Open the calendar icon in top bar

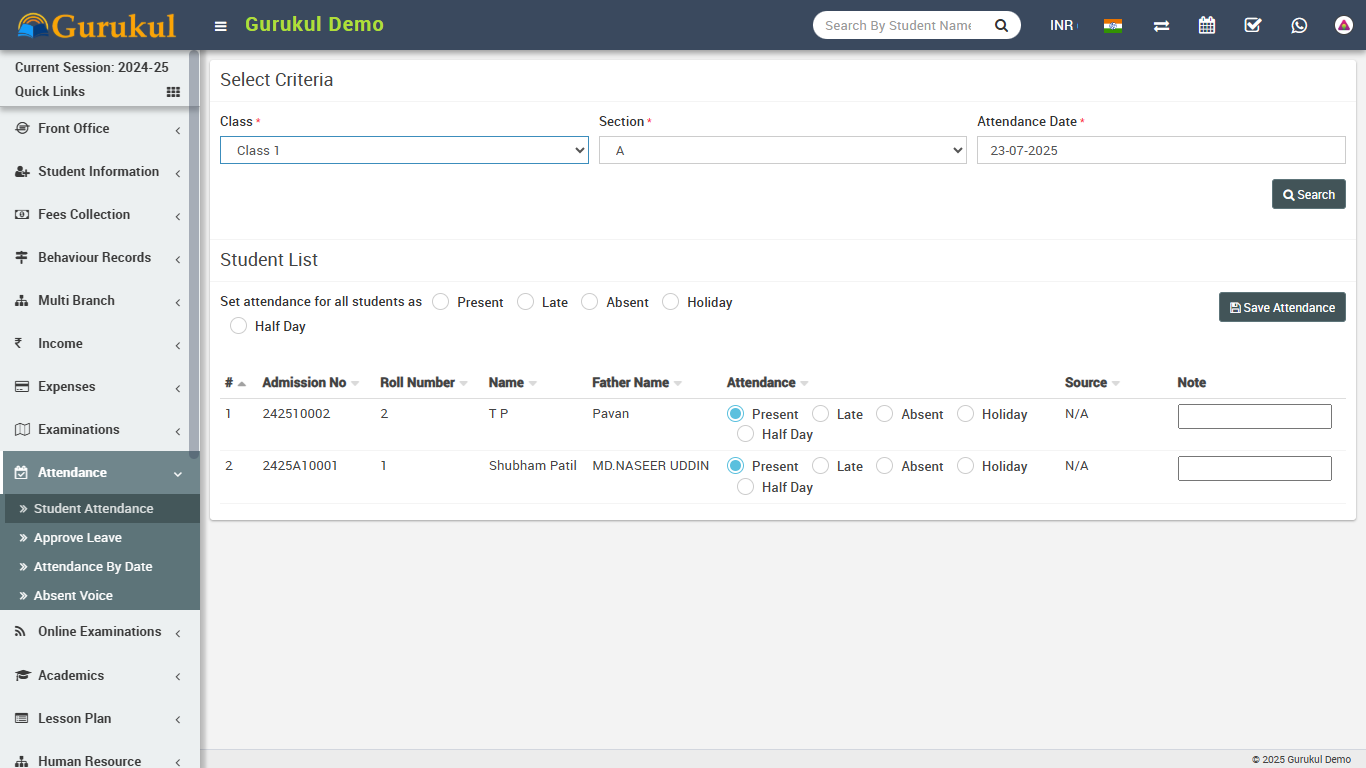[1207, 25]
